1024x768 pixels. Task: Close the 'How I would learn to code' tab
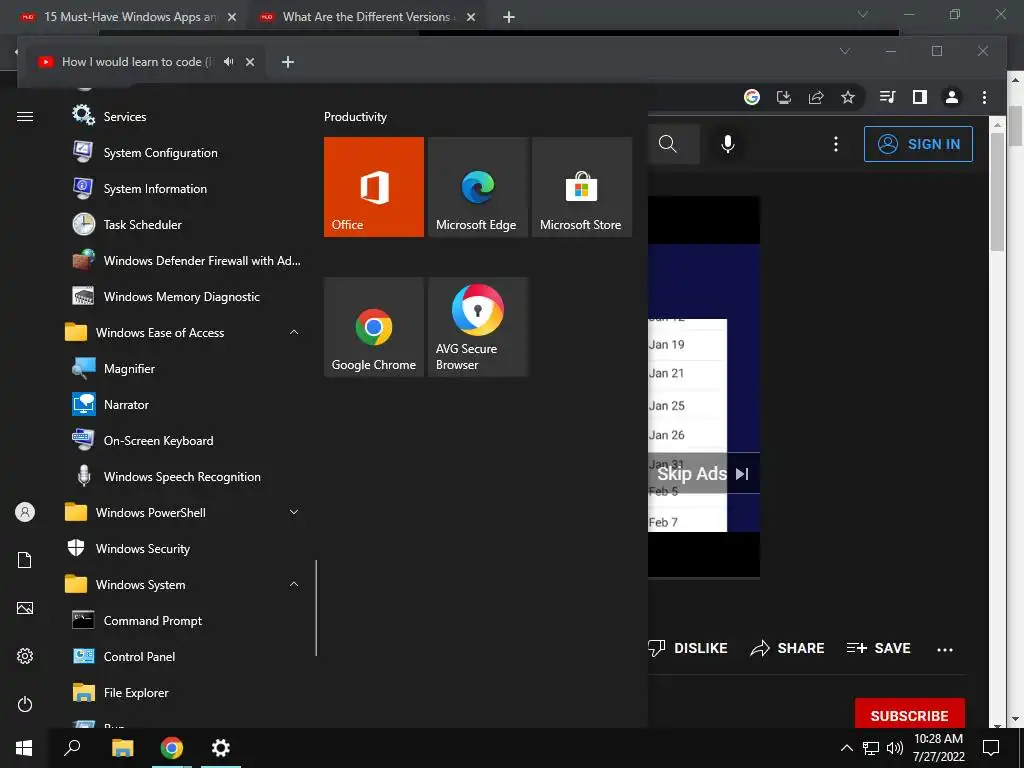249,62
